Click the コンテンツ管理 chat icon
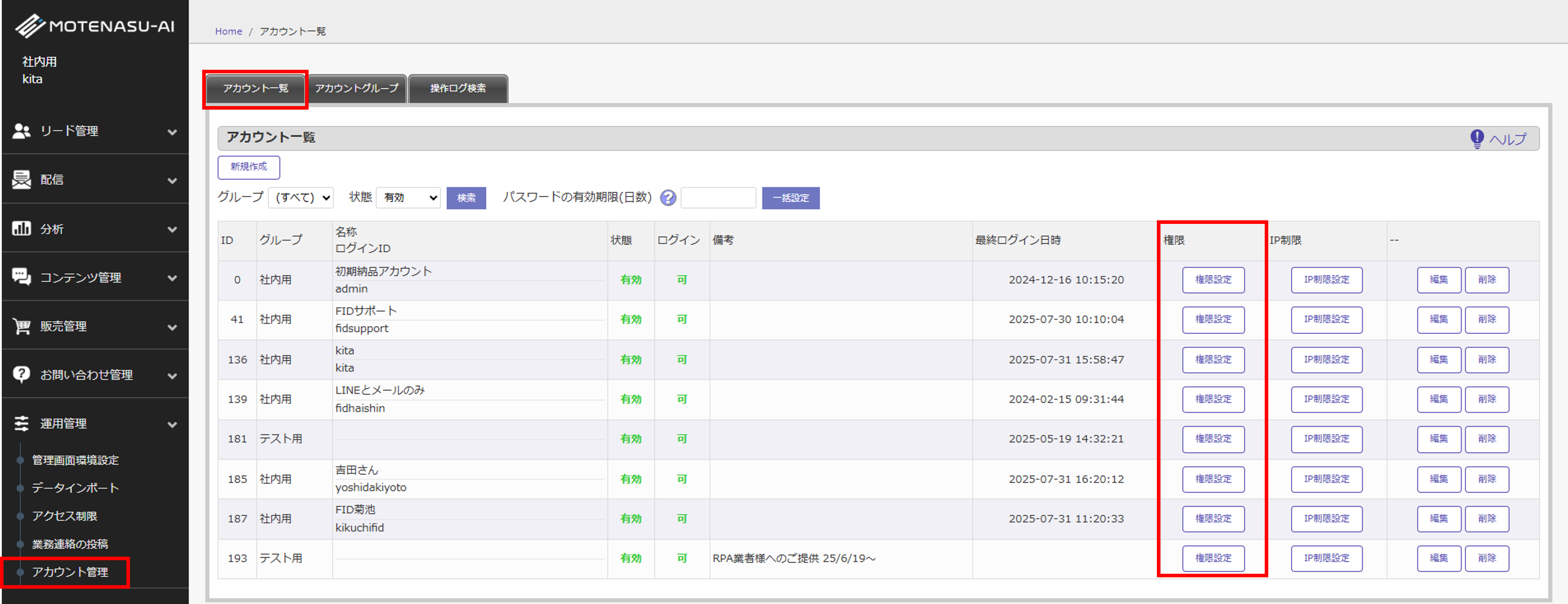 [x=21, y=277]
